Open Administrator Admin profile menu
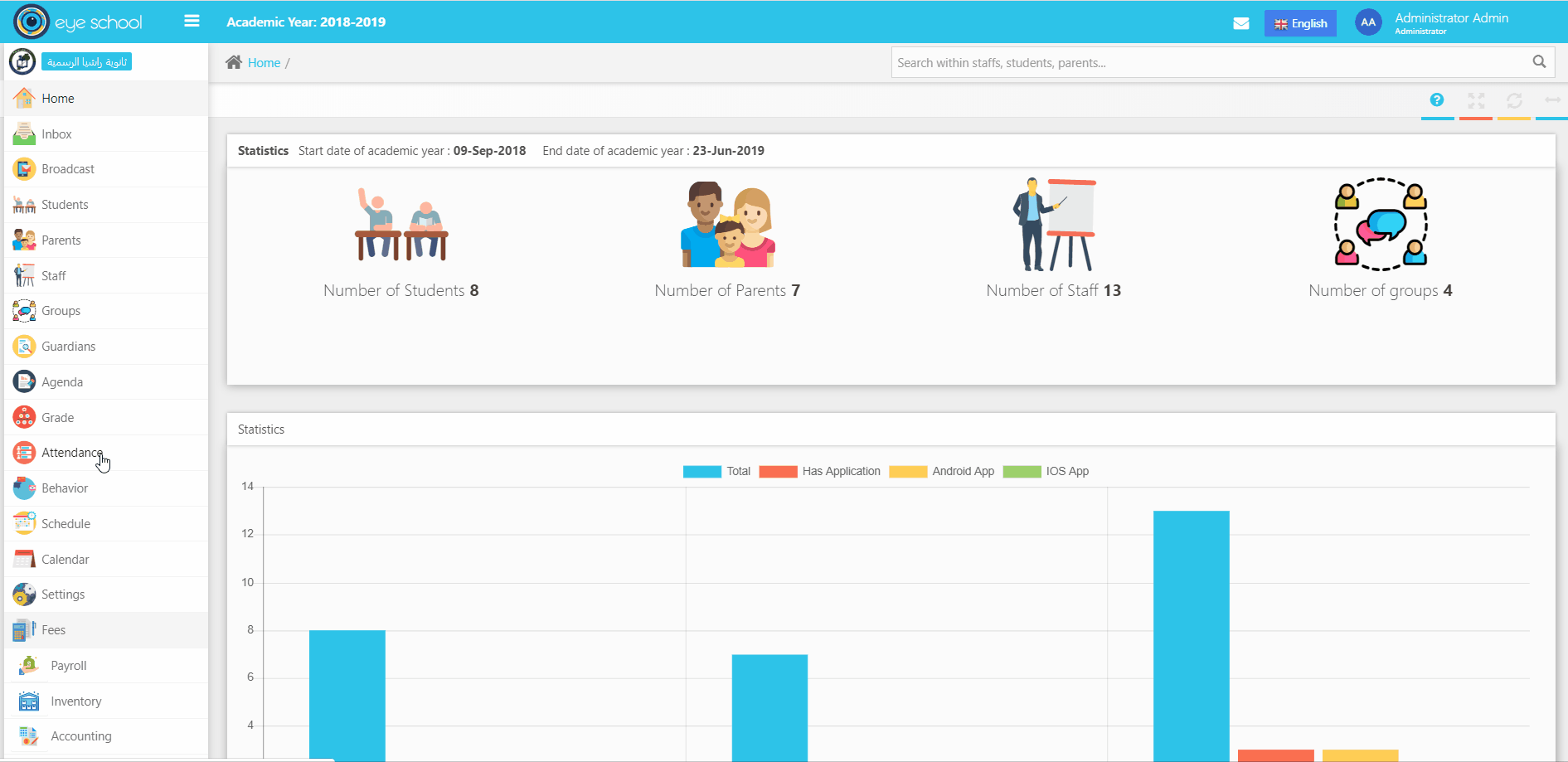The height and width of the screenshot is (762, 1568). [x=1451, y=22]
